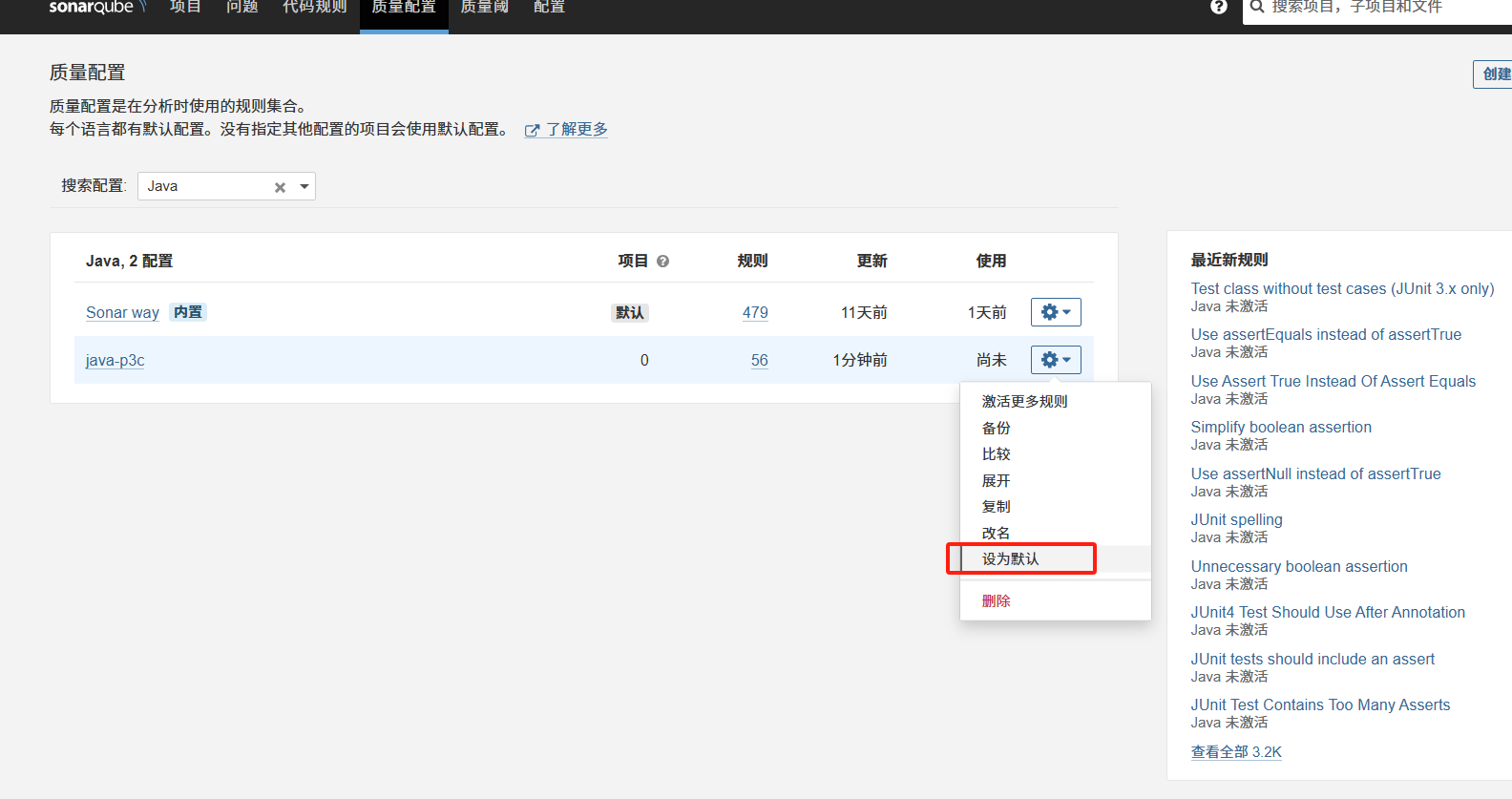
Task: Open the help question mark icon
Action: (x=1219, y=7)
